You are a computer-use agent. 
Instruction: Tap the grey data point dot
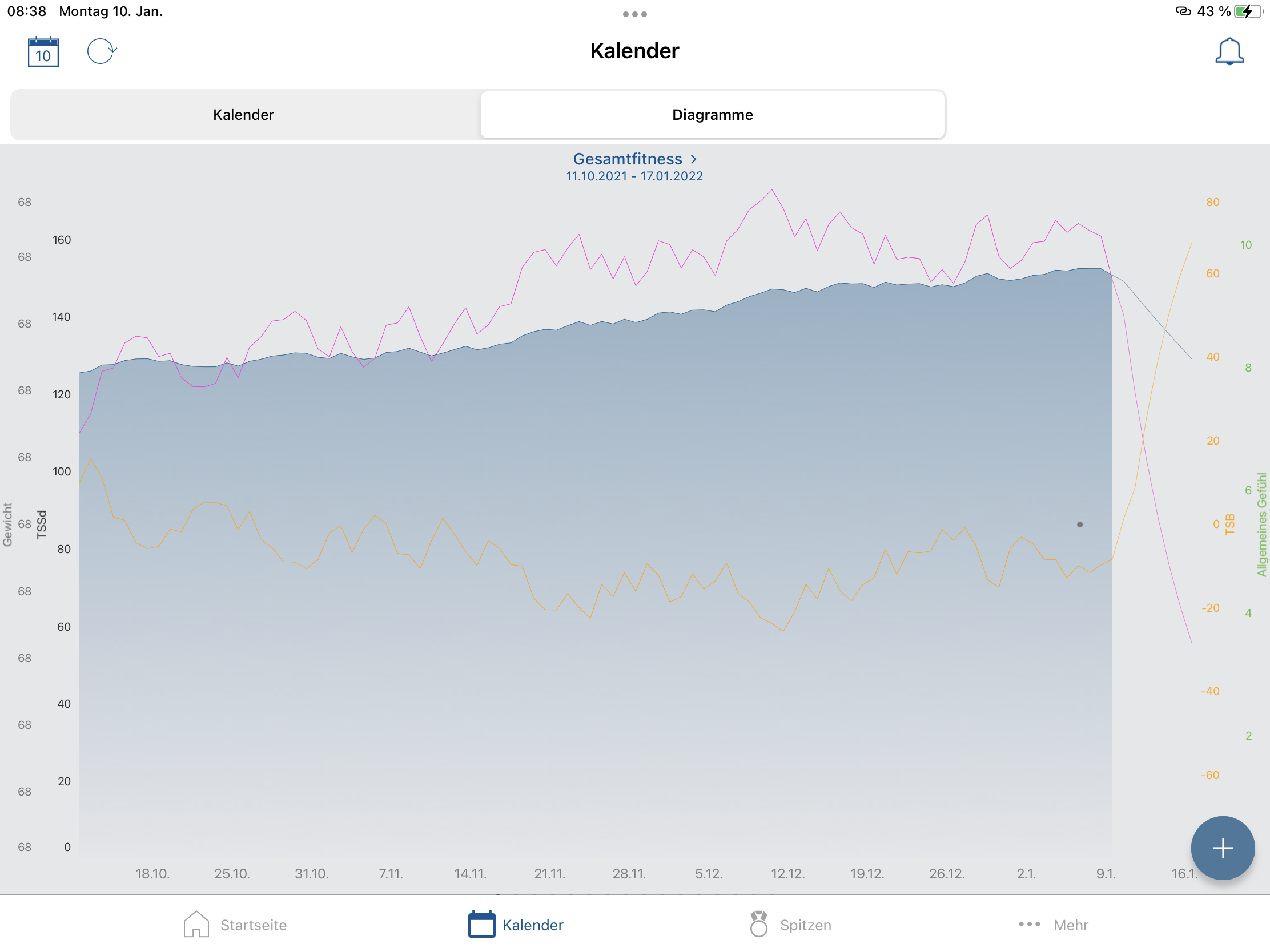(x=1079, y=525)
